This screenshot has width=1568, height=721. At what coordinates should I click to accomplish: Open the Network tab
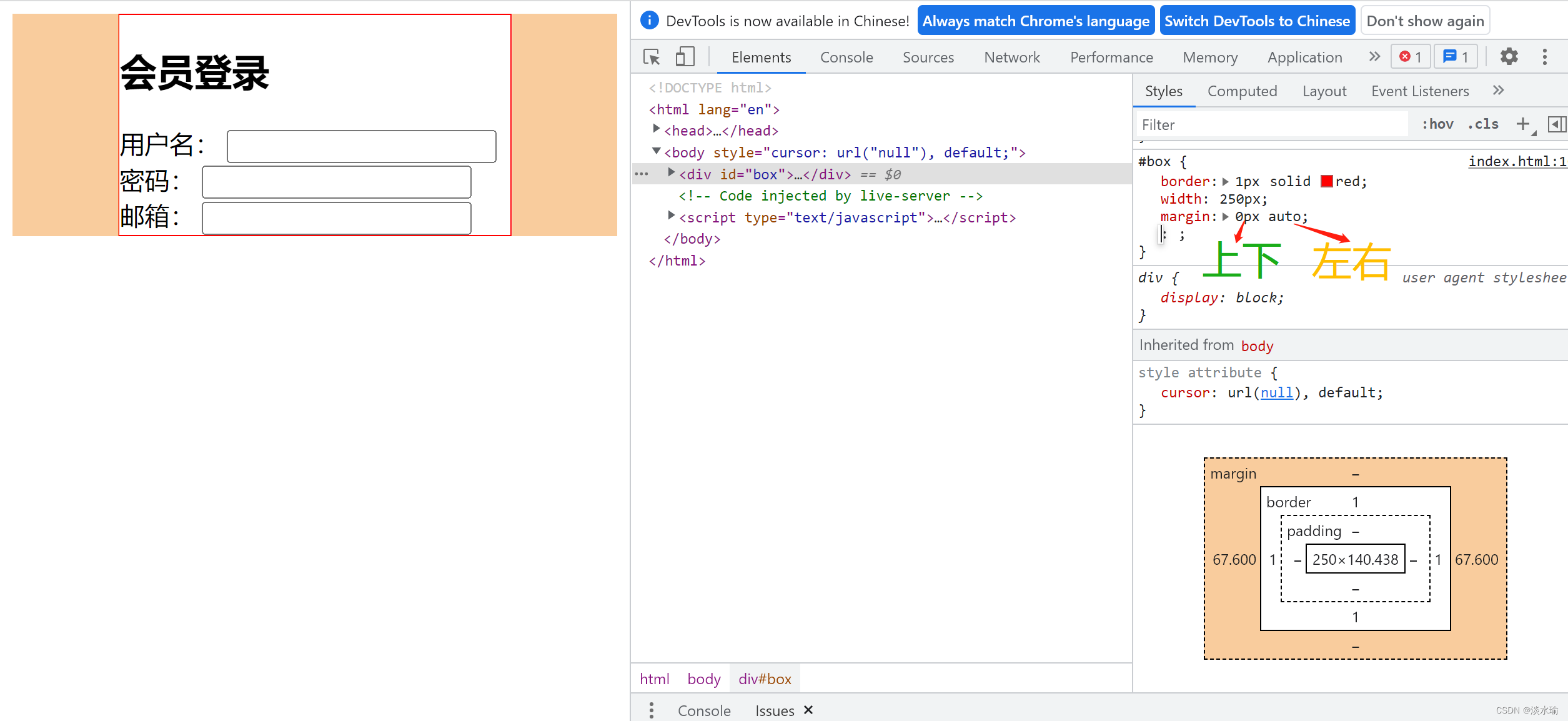pyautogui.click(x=1012, y=57)
